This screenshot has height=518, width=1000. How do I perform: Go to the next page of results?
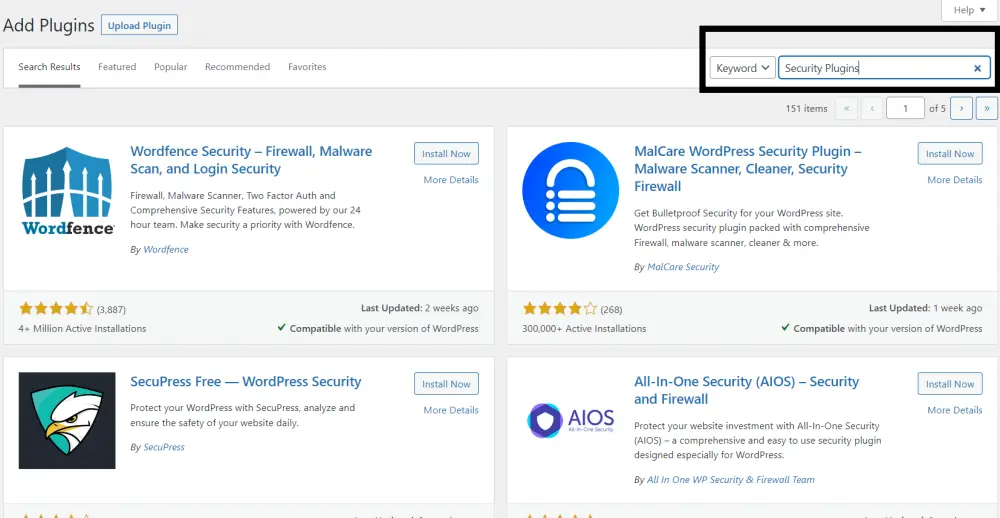pos(961,108)
